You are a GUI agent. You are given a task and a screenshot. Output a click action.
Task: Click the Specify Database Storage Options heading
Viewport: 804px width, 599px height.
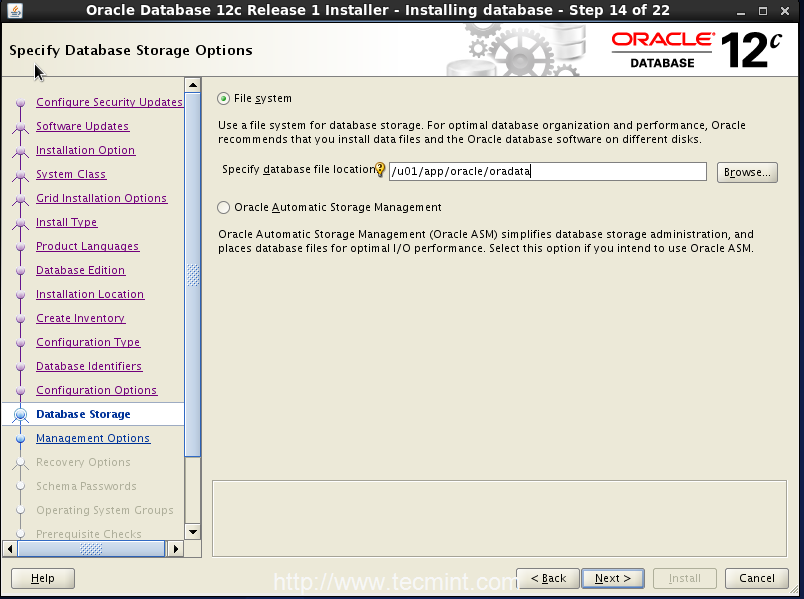(x=131, y=50)
